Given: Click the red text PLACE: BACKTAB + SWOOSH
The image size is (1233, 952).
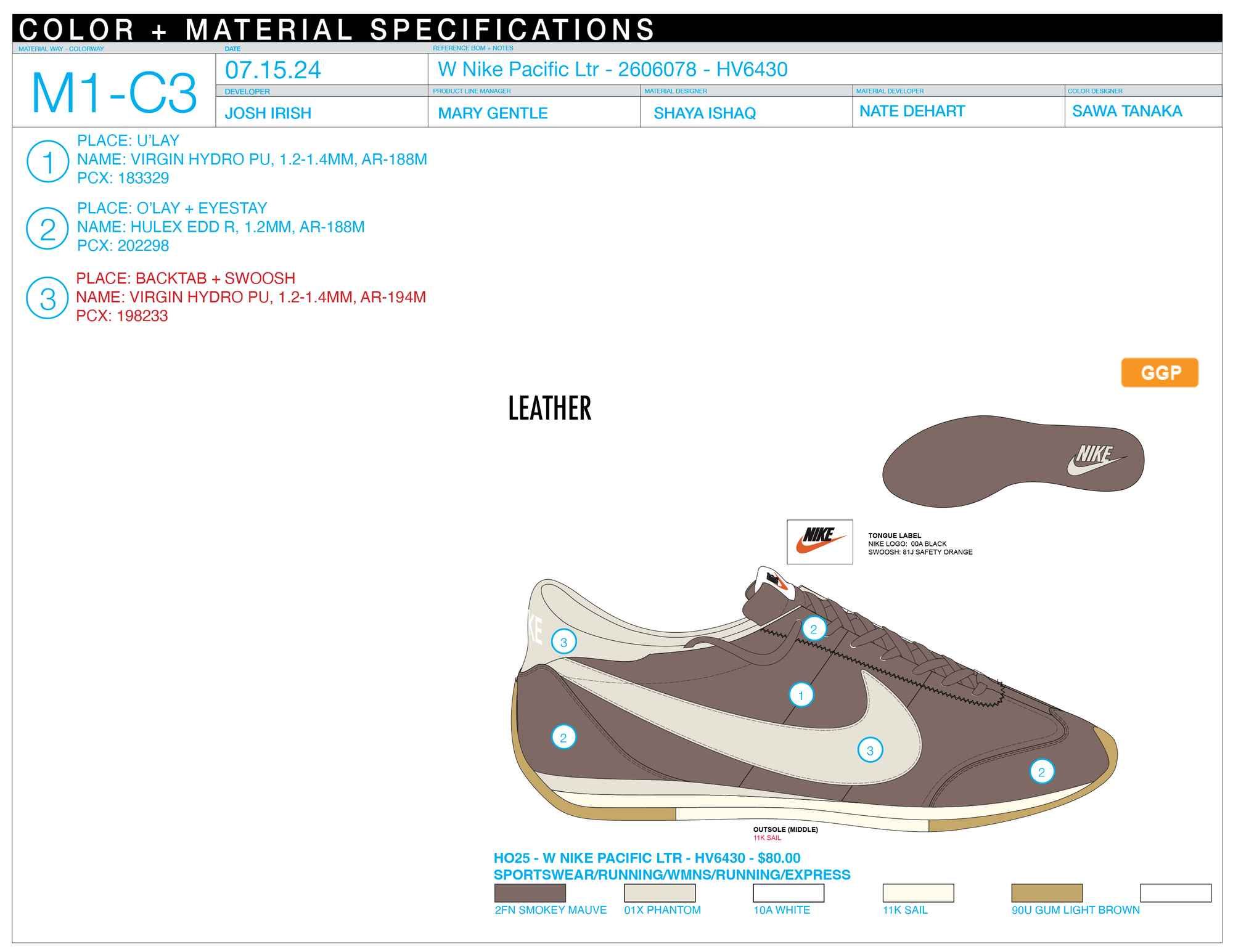Looking at the screenshot, I should (186, 279).
